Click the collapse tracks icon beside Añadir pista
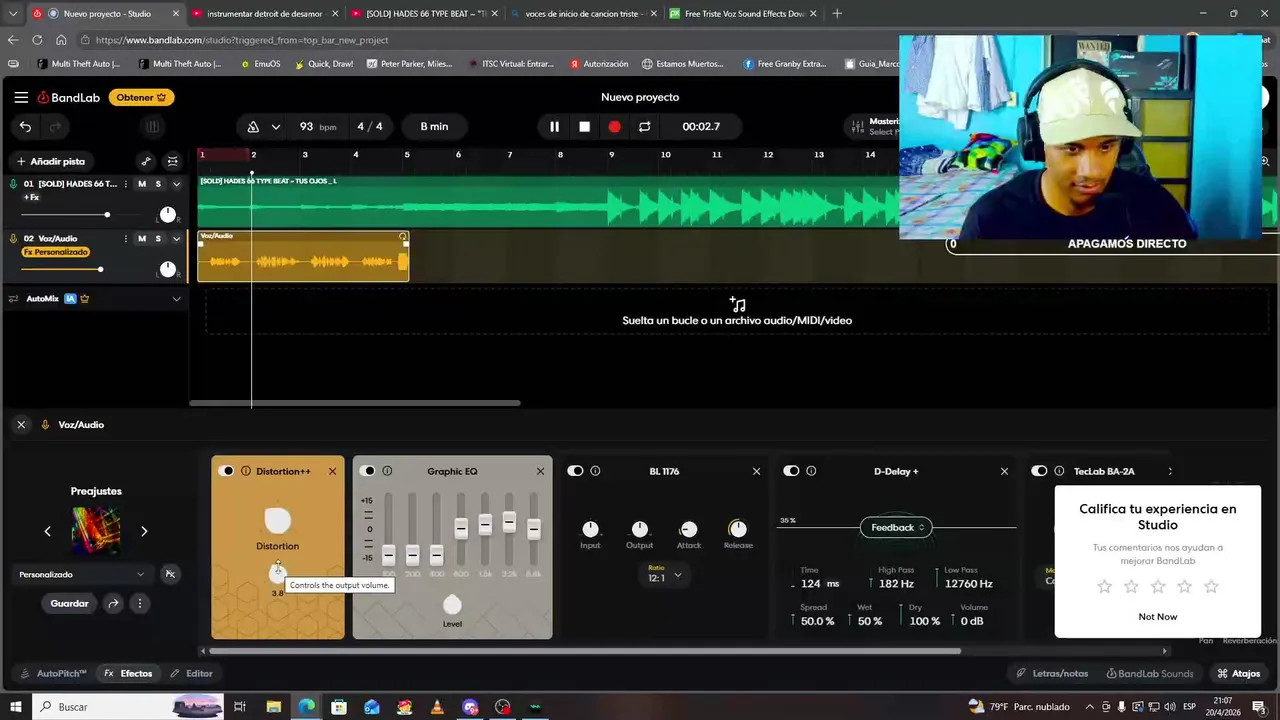1280x720 pixels. click(x=172, y=161)
